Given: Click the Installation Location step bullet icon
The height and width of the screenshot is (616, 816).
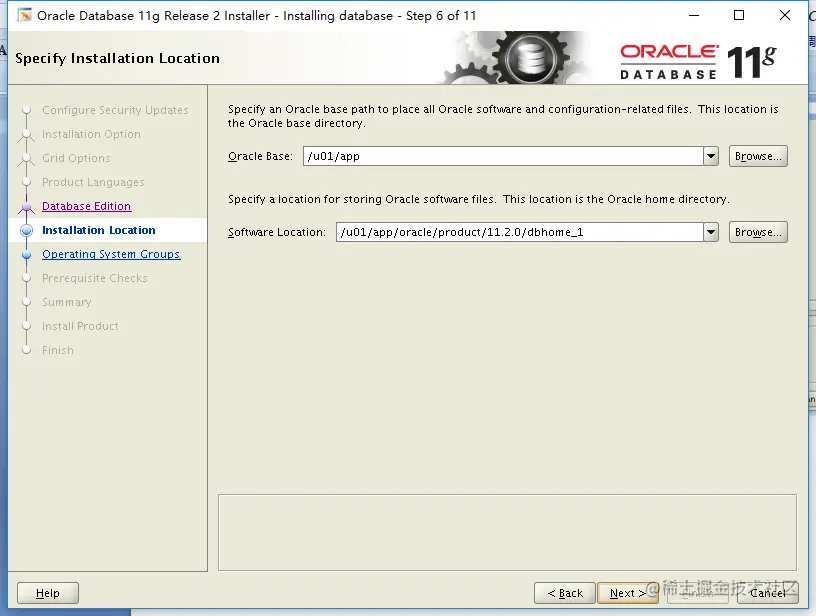Looking at the screenshot, I should tap(27, 230).
